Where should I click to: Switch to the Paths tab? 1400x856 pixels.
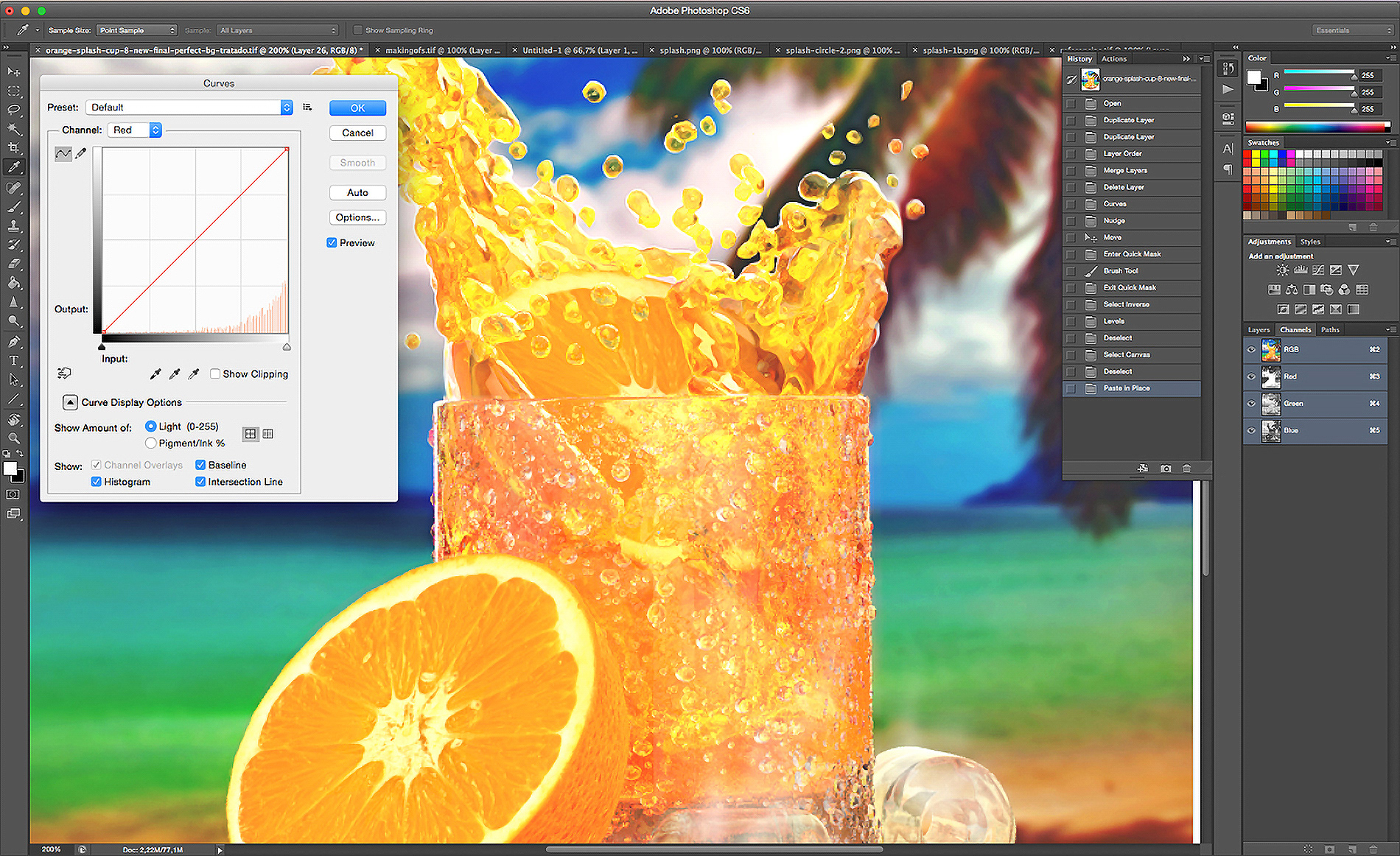click(1330, 330)
